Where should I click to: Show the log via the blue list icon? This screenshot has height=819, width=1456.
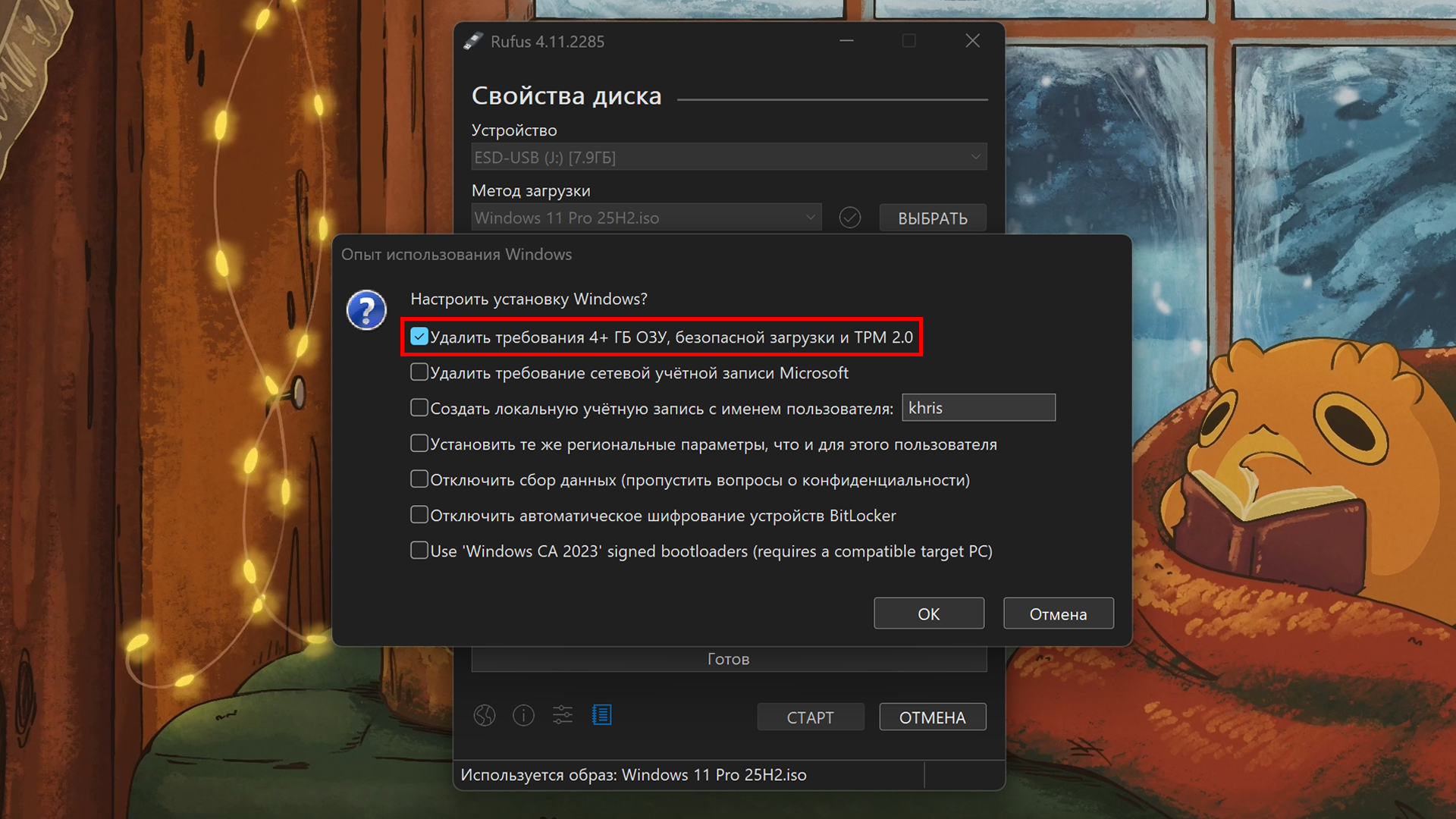pos(601,715)
